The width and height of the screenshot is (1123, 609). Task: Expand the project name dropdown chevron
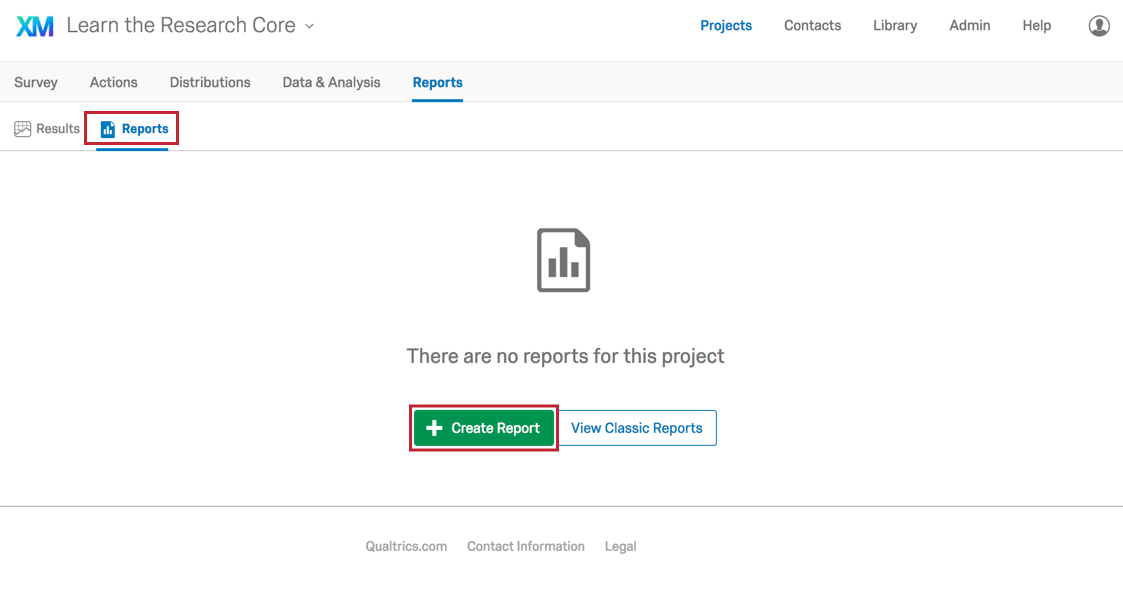point(309,26)
